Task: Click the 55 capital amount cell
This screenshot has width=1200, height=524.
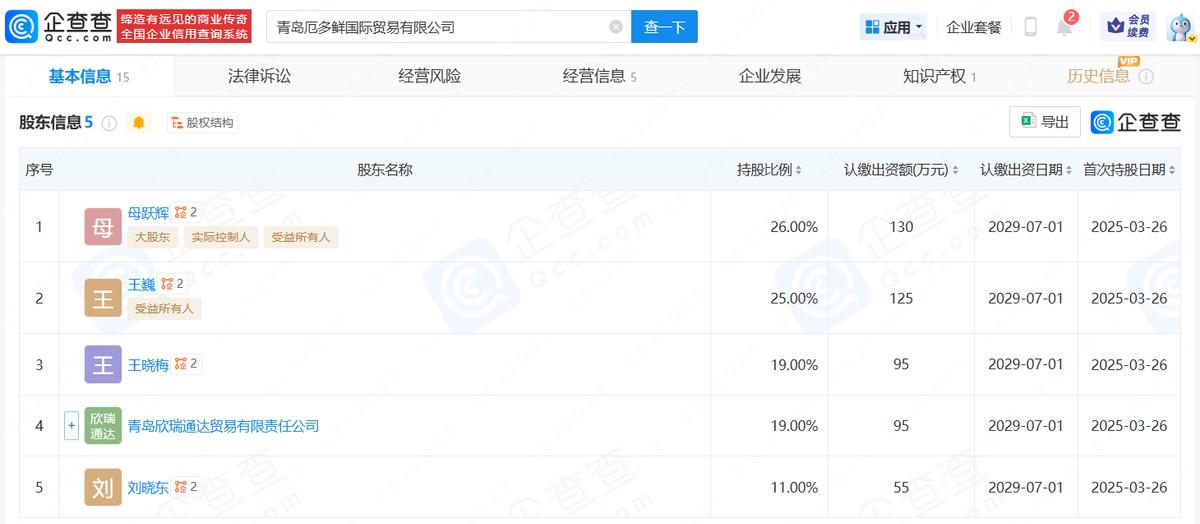Action: coord(901,488)
